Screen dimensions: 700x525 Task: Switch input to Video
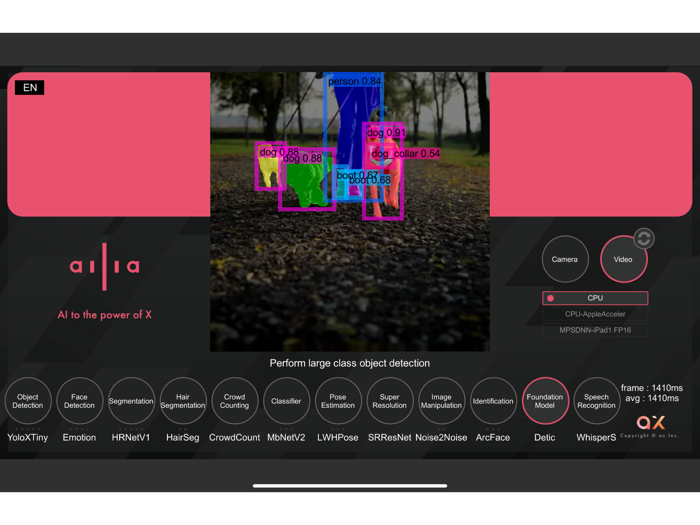tap(624, 259)
